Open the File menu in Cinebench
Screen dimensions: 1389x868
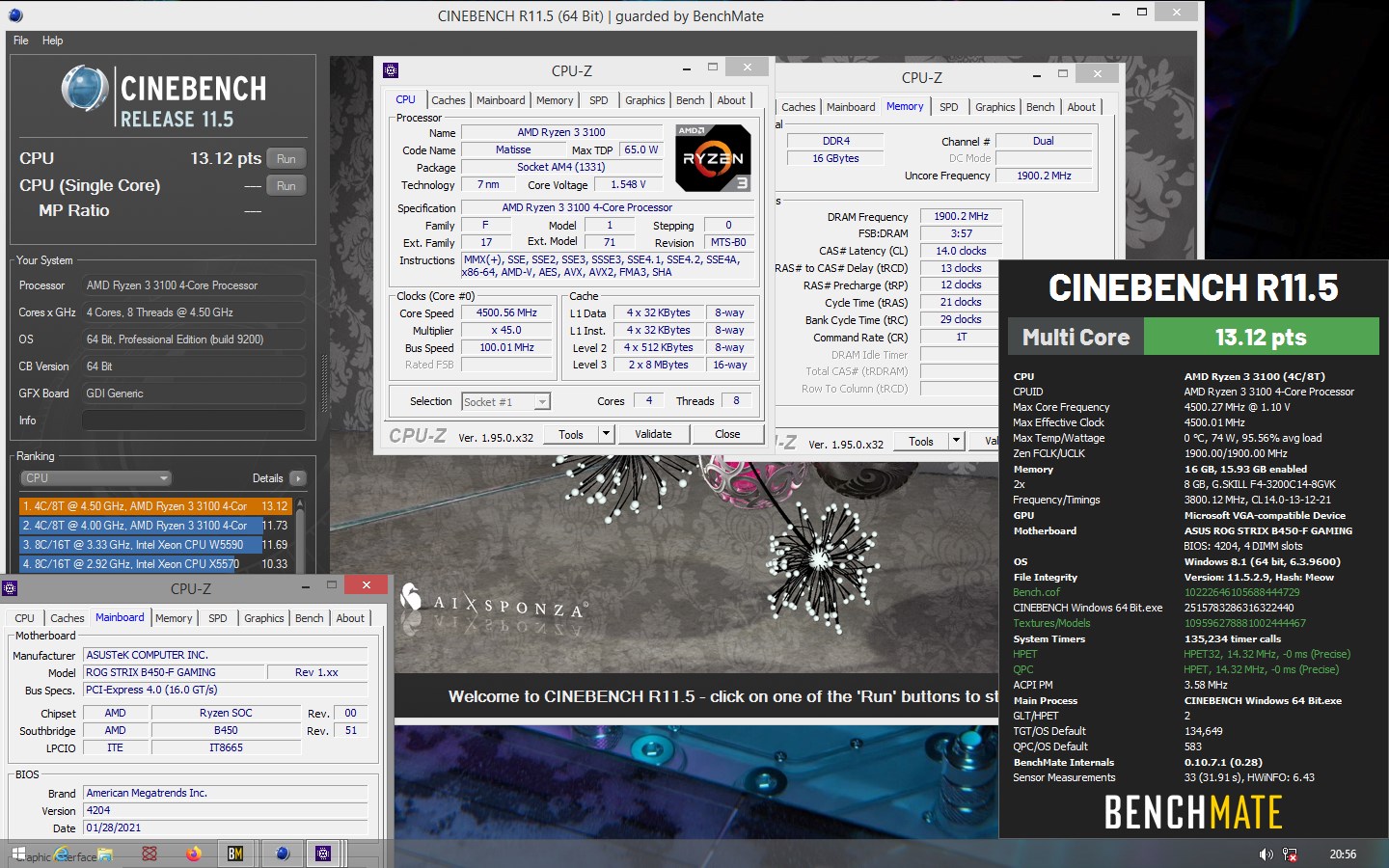(20, 41)
